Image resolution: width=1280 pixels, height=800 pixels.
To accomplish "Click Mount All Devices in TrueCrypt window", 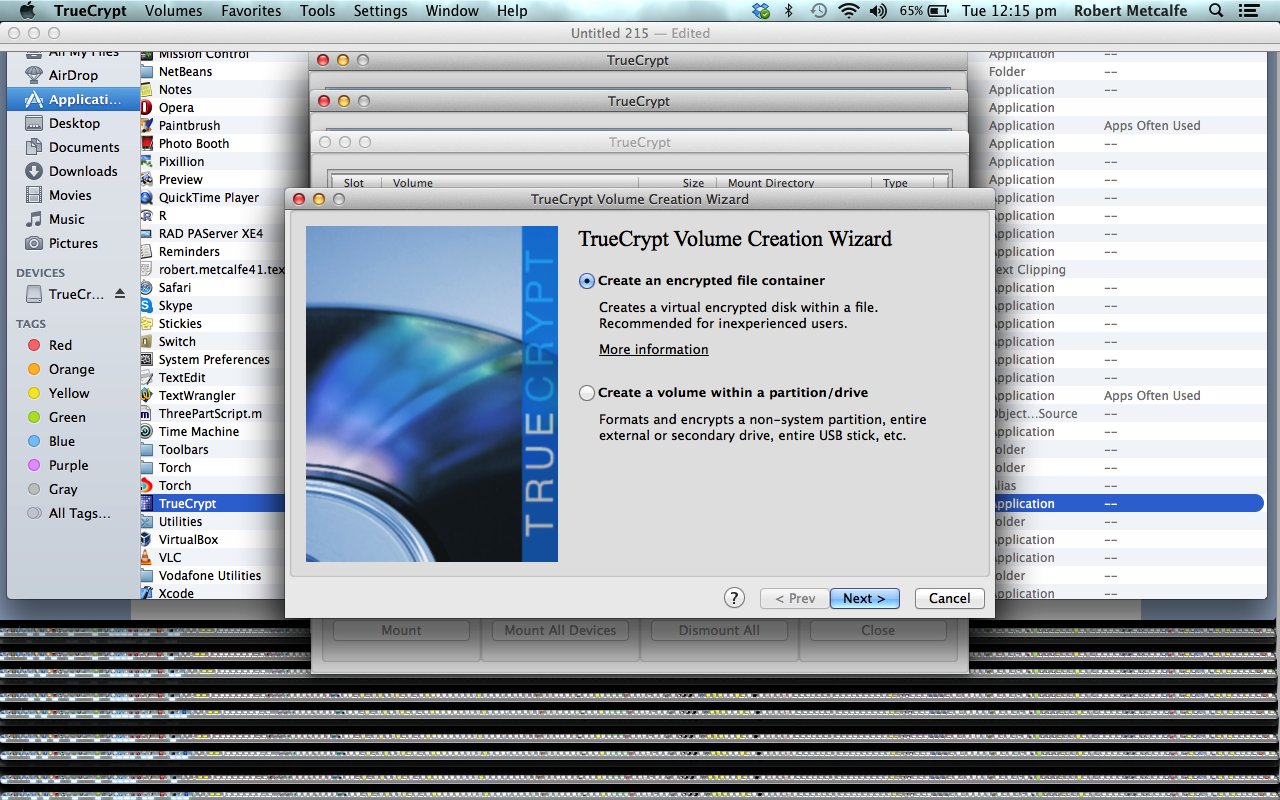I will 560,630.
